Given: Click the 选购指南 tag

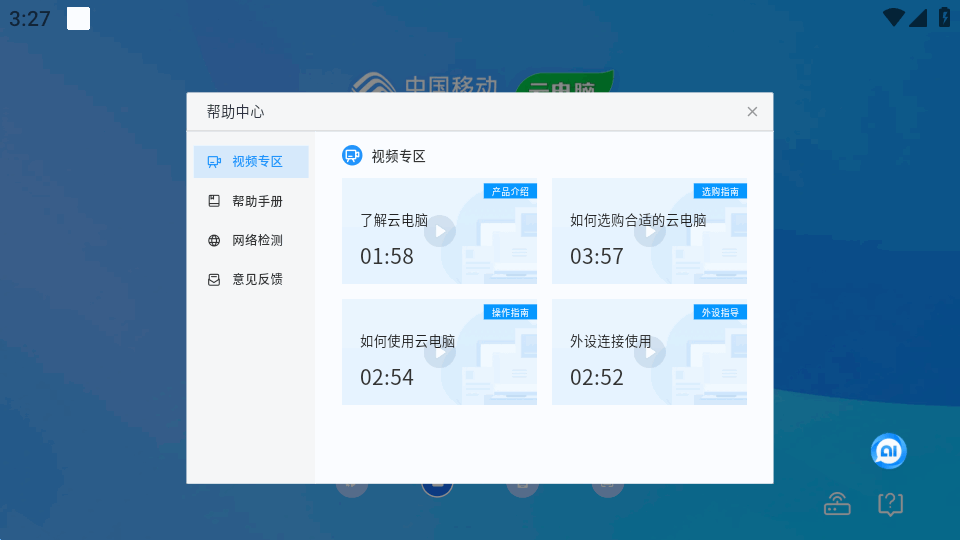Looking at the screenshot, I should [x=720, y=191].
